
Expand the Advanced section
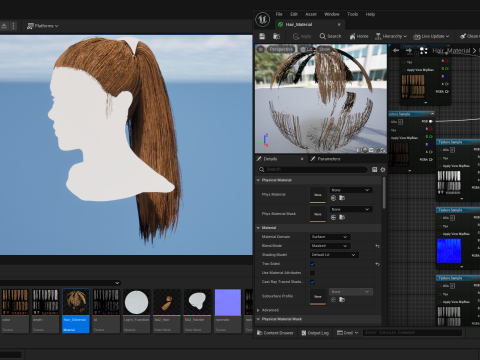(258, 310)
